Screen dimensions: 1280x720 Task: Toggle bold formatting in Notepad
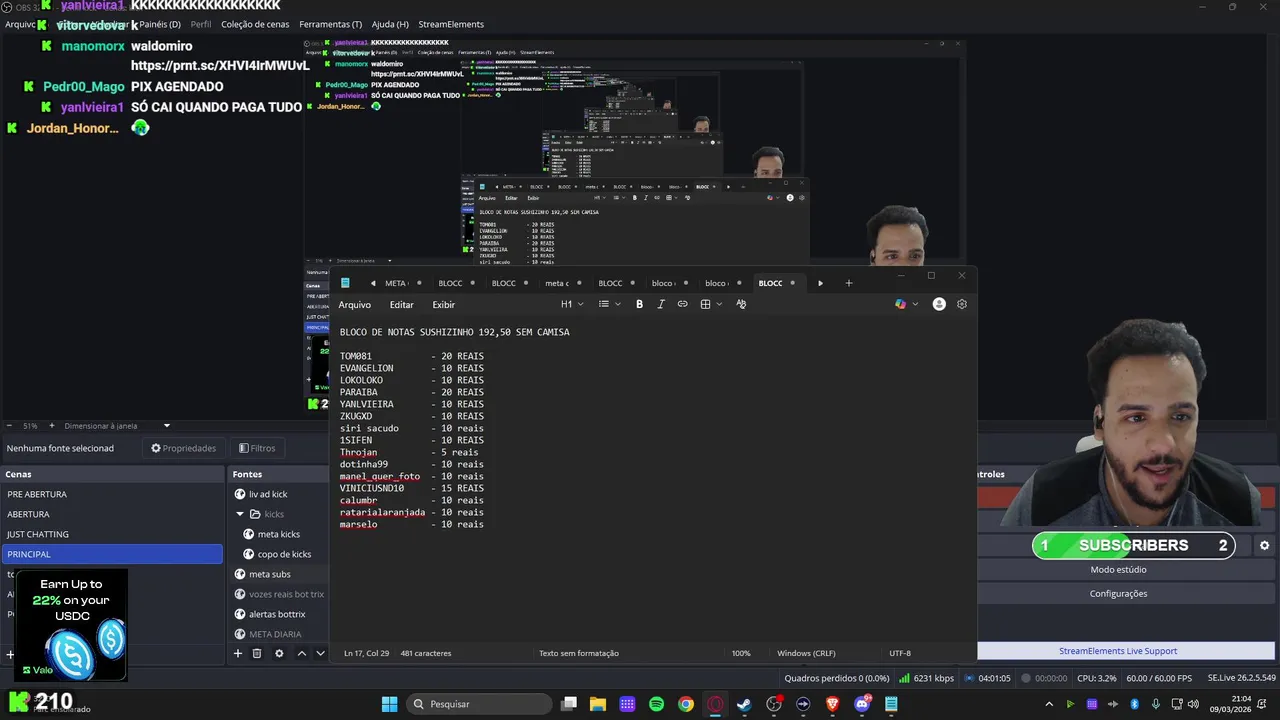639,304
